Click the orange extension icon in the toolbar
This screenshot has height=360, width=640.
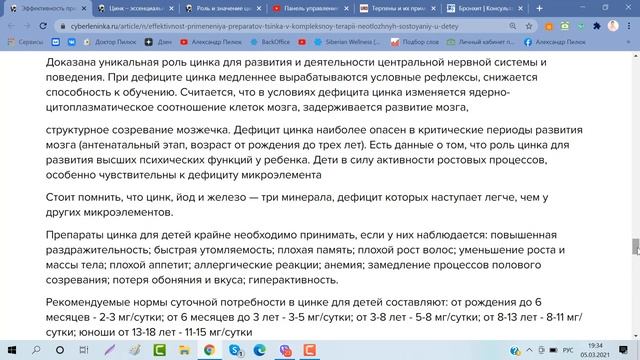point(549,26)
